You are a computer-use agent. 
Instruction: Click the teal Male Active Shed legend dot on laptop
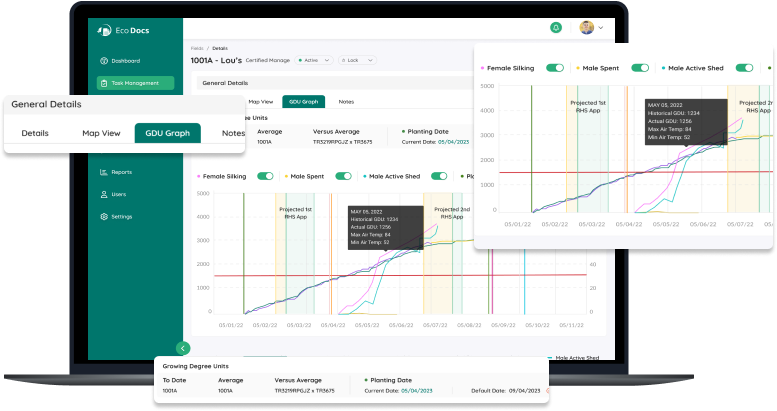[365, 176]
